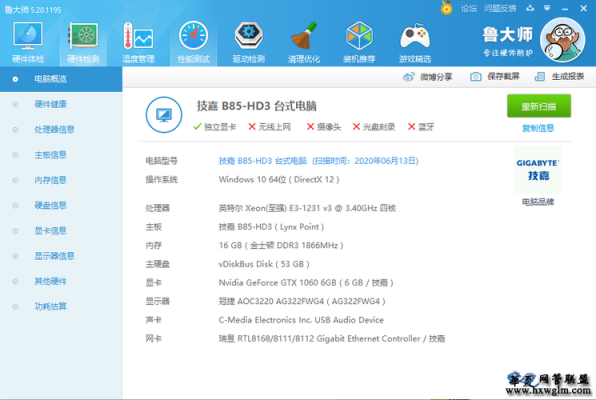Close the 鲁大师 window
The width and height of the screenshot is (596, 400).
[x=583, y=8]
